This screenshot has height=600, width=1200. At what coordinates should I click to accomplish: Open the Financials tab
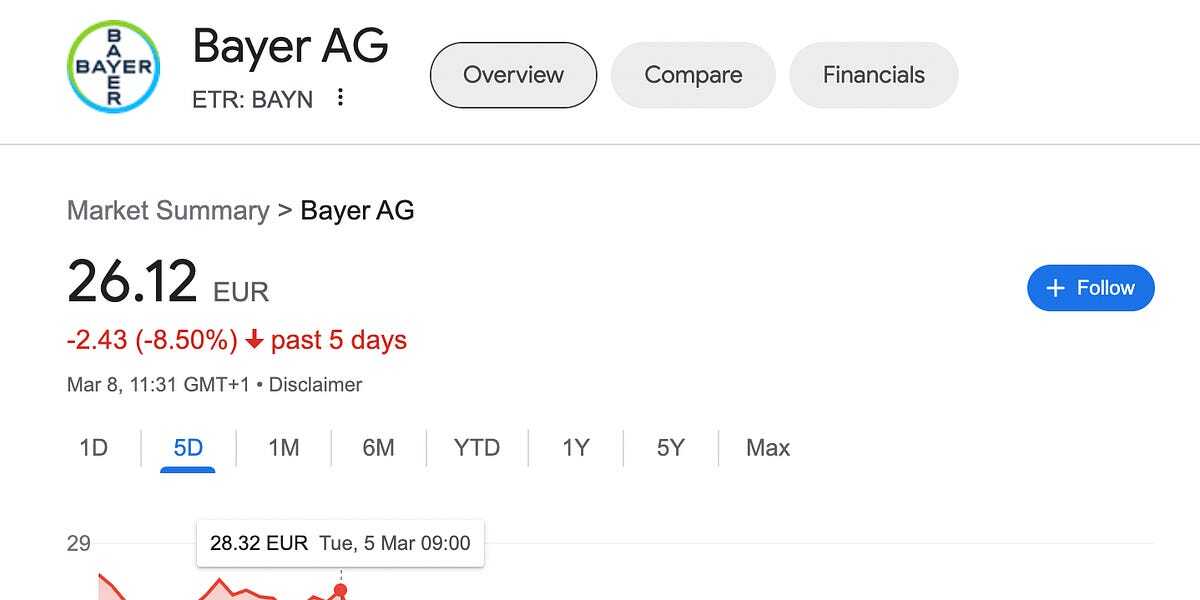[x=874, y=75]
